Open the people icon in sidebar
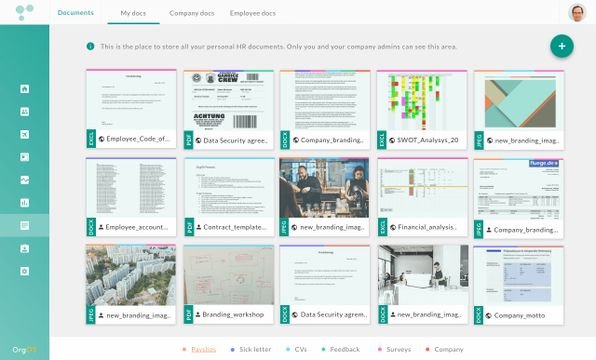Image resolution: width=596 pixels, height=360 pixels. point(24,111)
